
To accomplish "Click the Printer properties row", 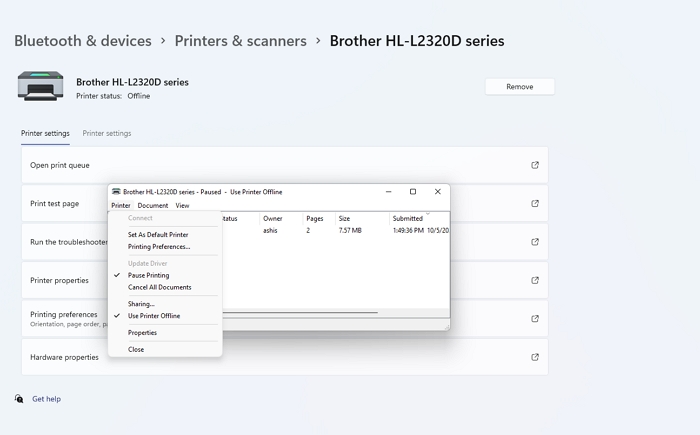I will click(x=285, y=280).
